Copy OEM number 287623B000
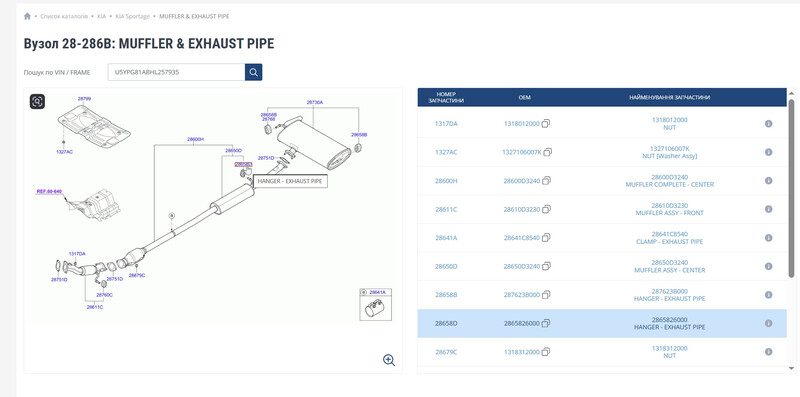This screenshot has width=800, height=397. [546, 295]
